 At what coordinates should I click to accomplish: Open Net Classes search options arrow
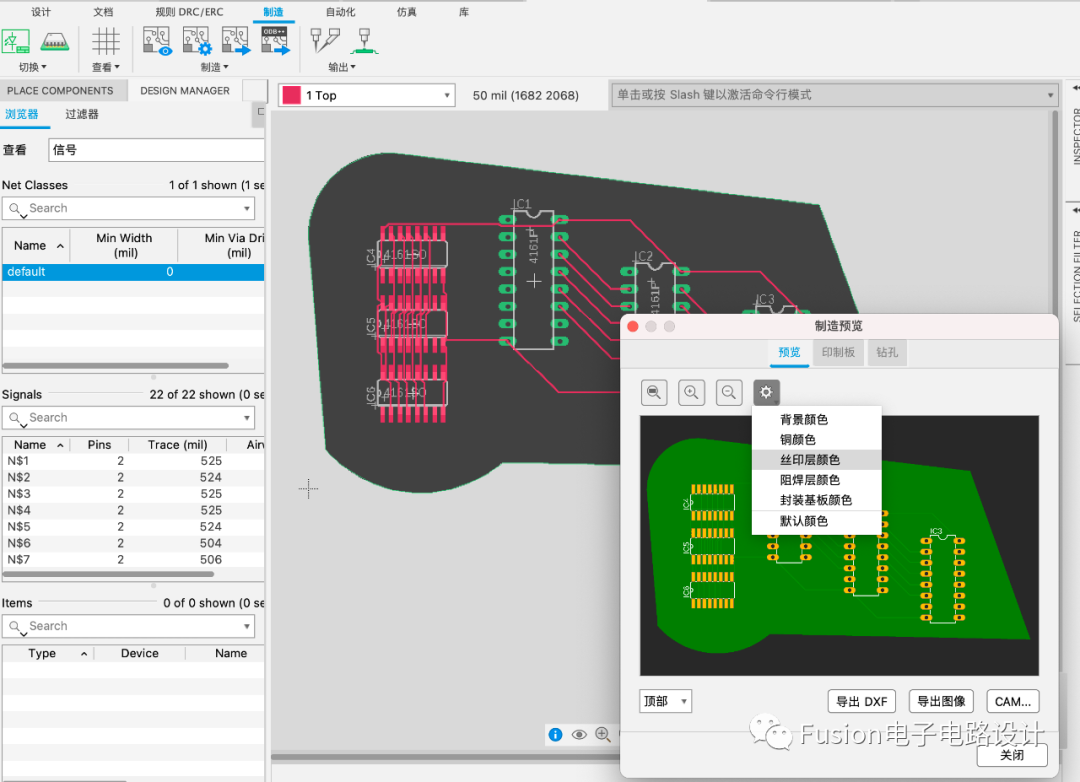coord(247,208)
